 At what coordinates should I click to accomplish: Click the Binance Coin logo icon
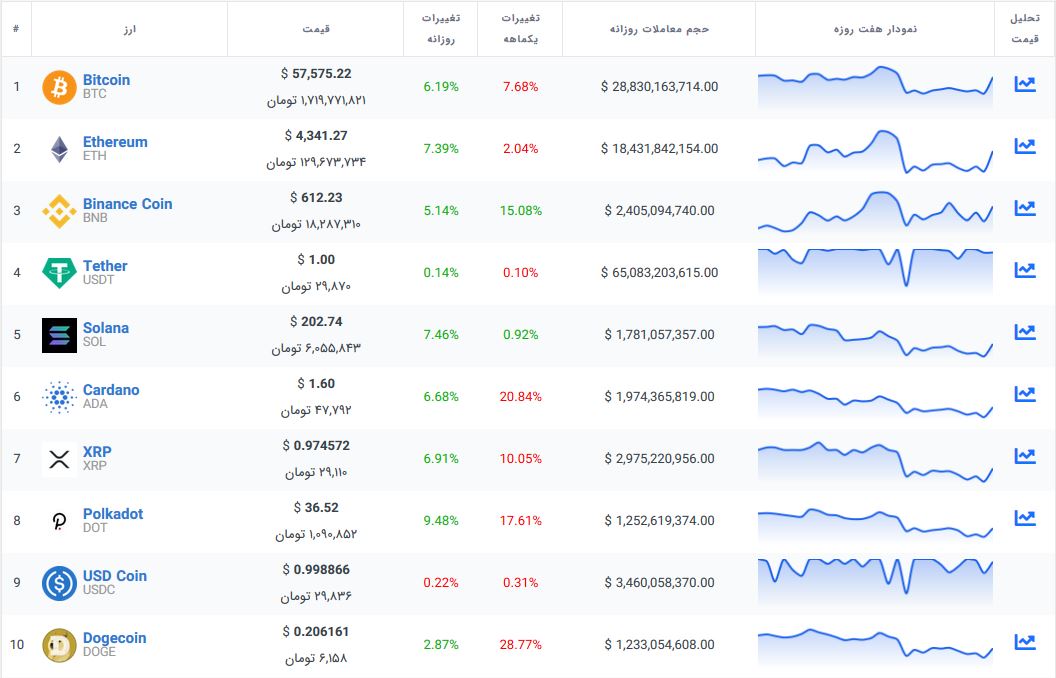click(59, 211)
